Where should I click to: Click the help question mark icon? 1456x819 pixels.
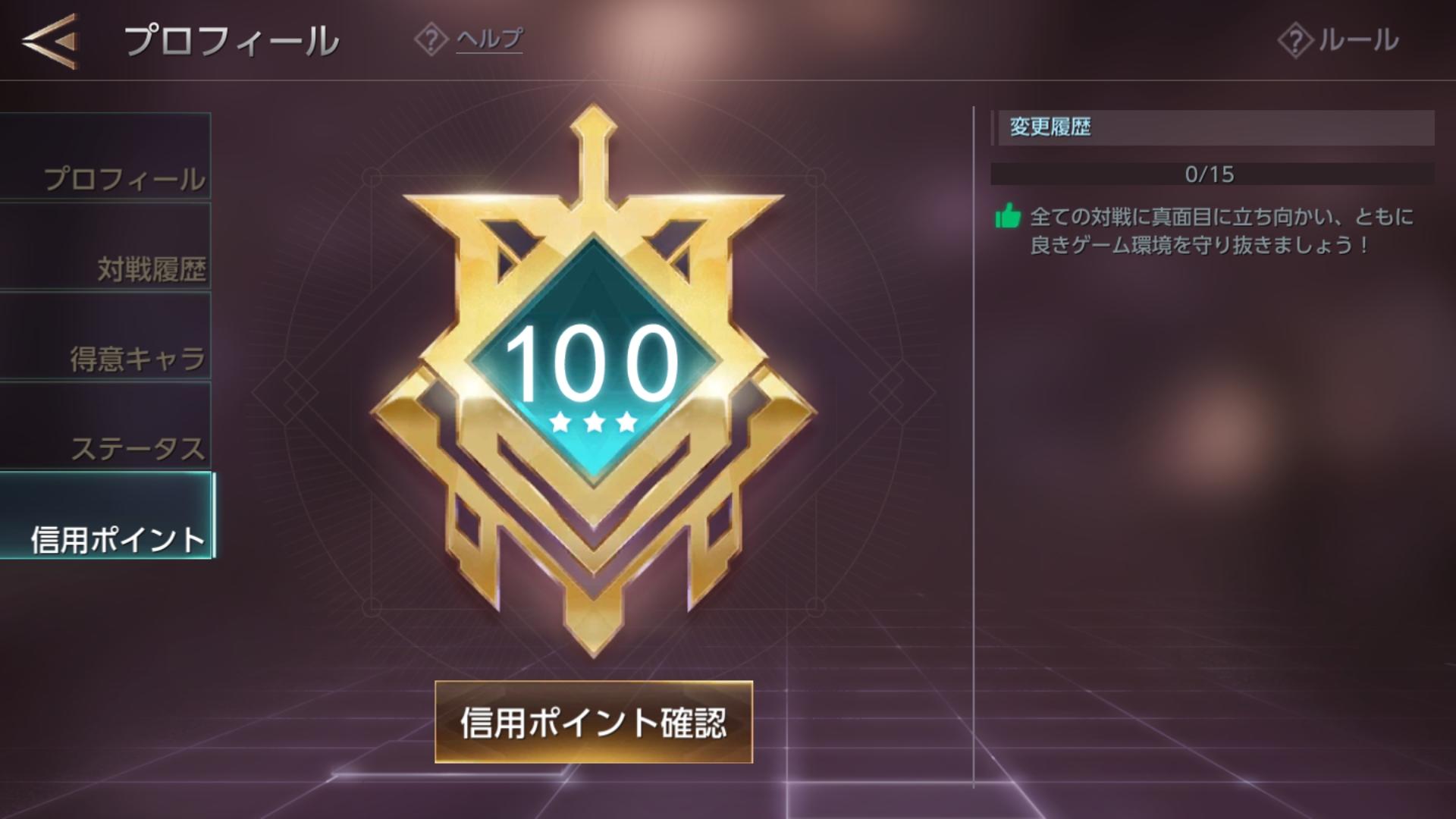pyautogui.click(x=431, y=39)
